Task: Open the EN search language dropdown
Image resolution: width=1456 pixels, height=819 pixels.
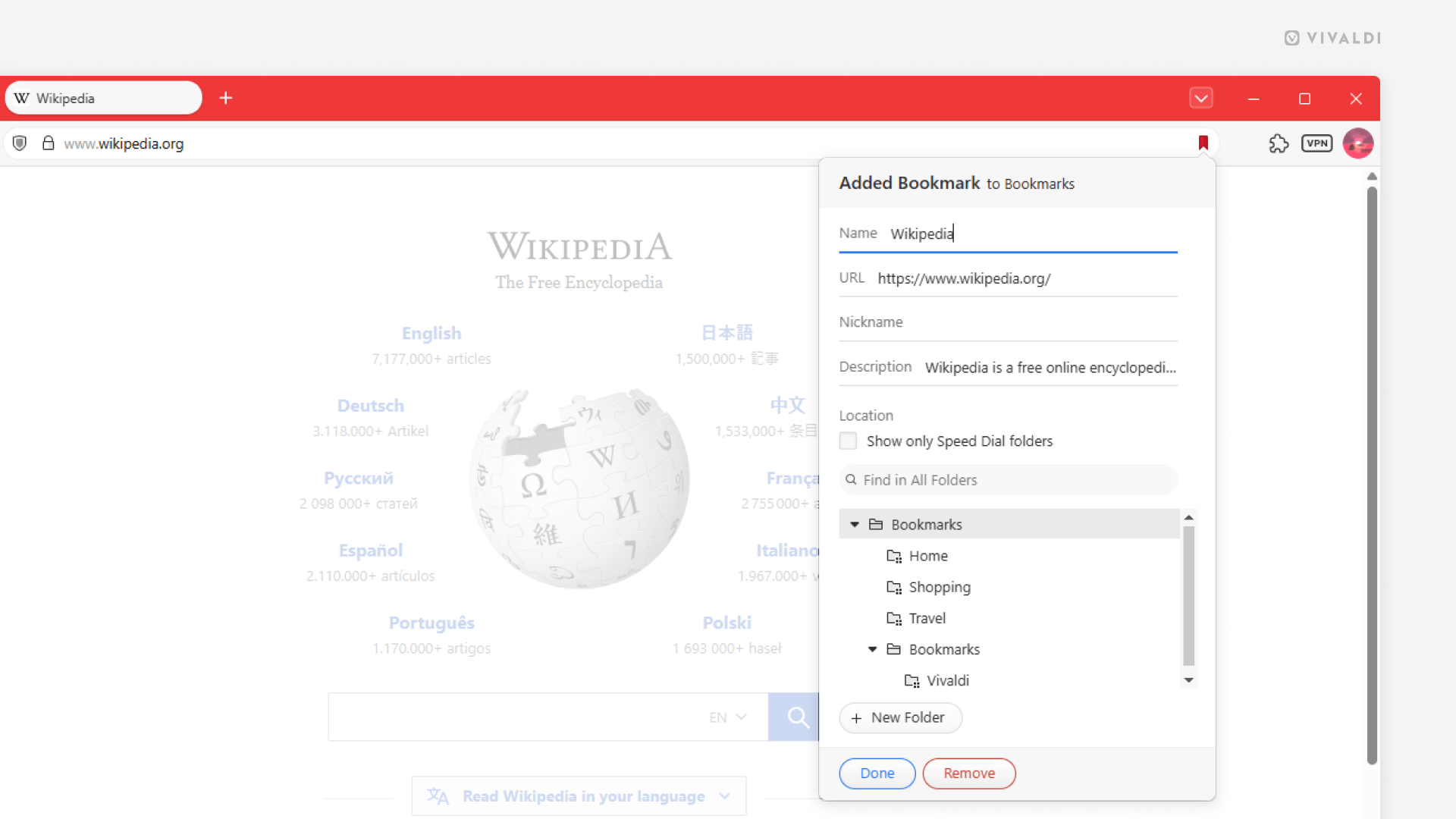Action: [728, 717]
